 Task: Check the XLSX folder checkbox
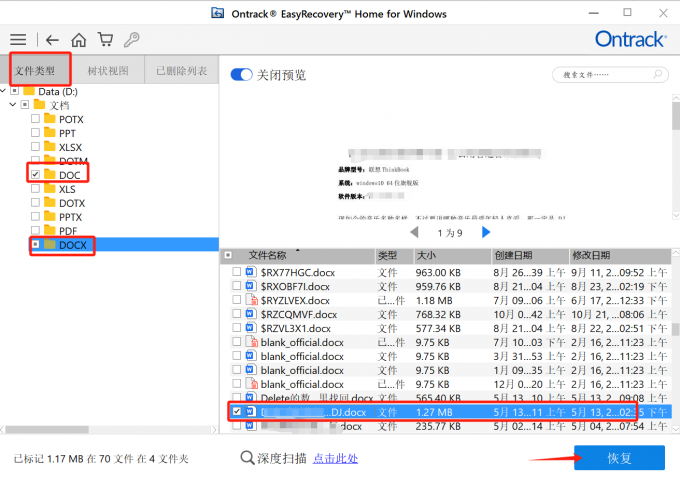click(x=36, y=146)
